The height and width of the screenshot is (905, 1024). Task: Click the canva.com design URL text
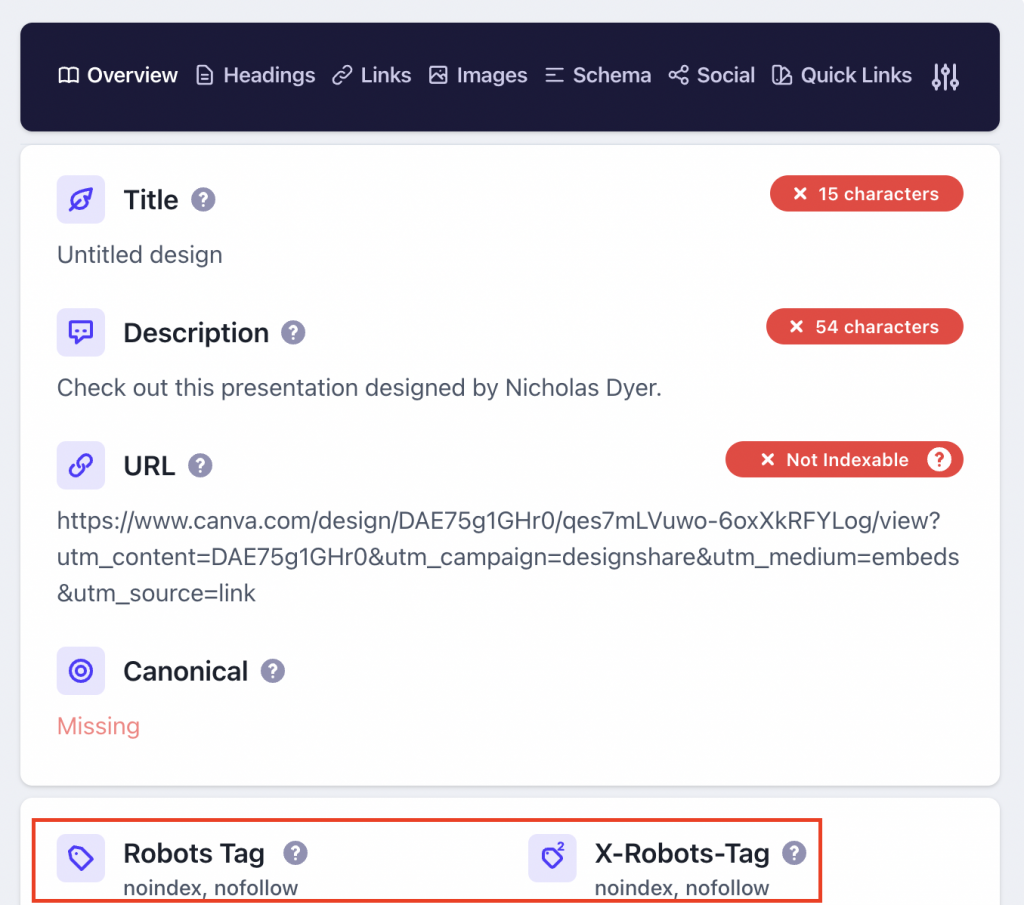[508, 557]
